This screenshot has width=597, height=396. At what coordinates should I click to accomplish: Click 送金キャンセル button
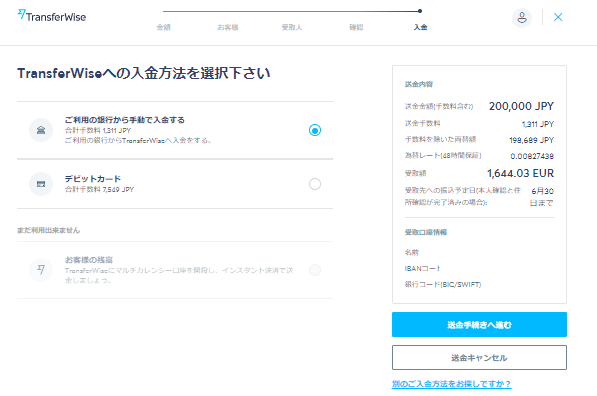pyautogui.click(x=479, y=358)
